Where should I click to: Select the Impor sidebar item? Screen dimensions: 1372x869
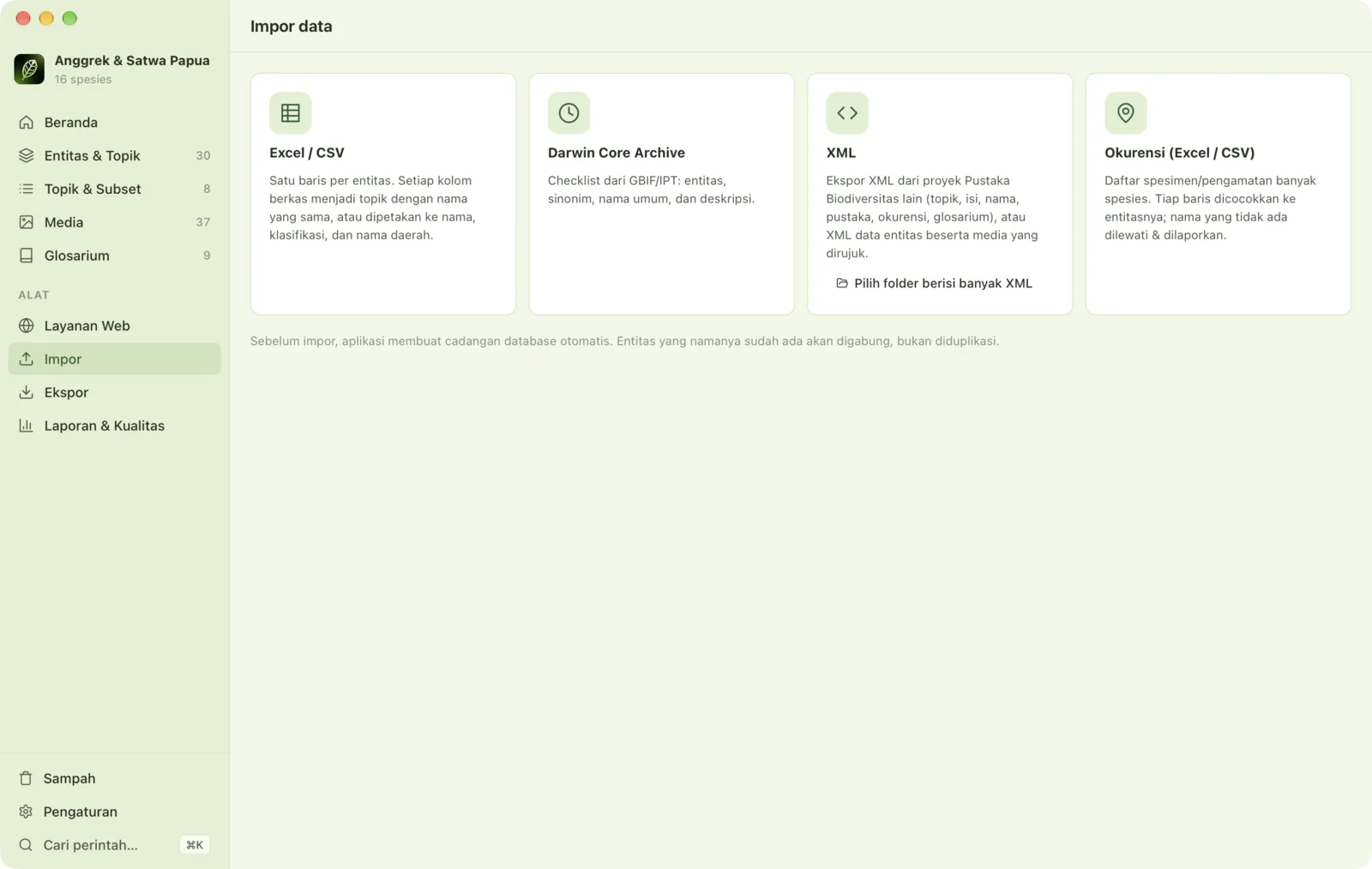(115, 359)
